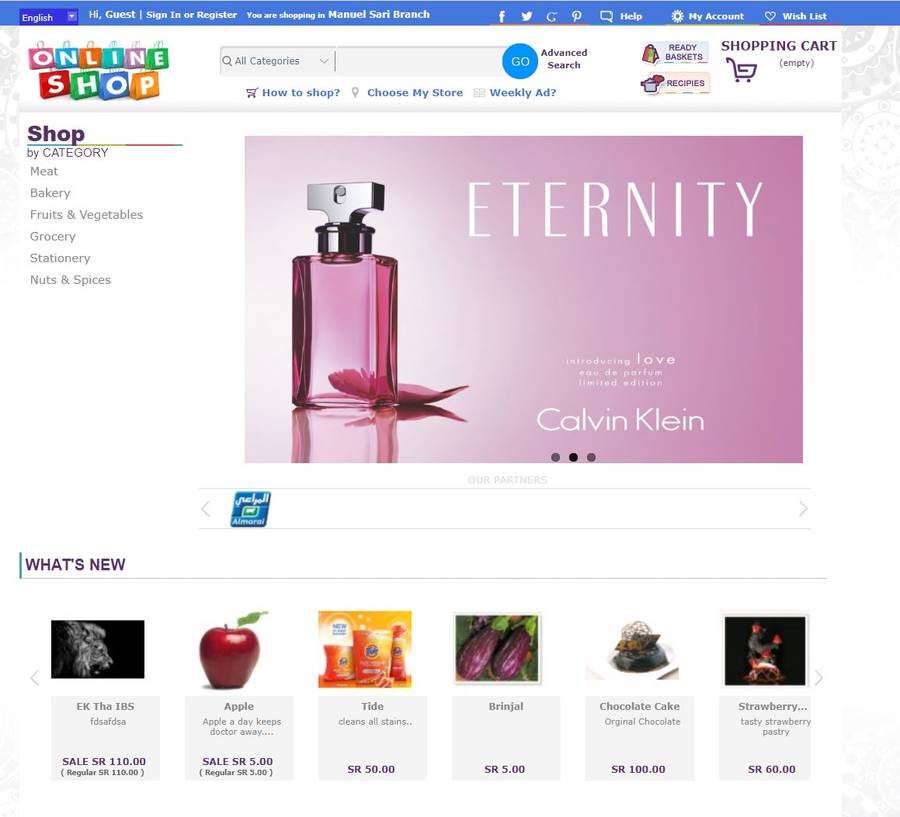The height and width of the screenshot is (817, 900).
Task: Open the Apple product image
Action: tap(233, 650)
